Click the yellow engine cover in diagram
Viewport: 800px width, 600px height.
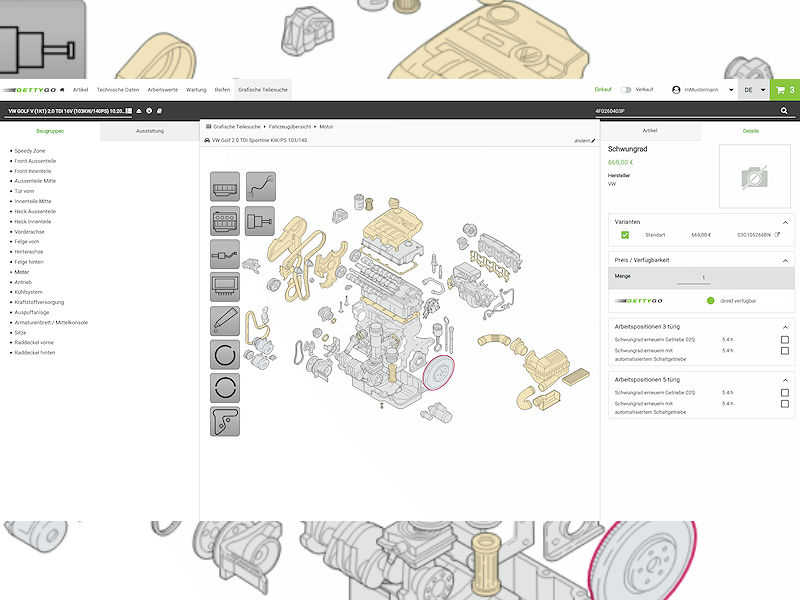(x=393, y=224)
